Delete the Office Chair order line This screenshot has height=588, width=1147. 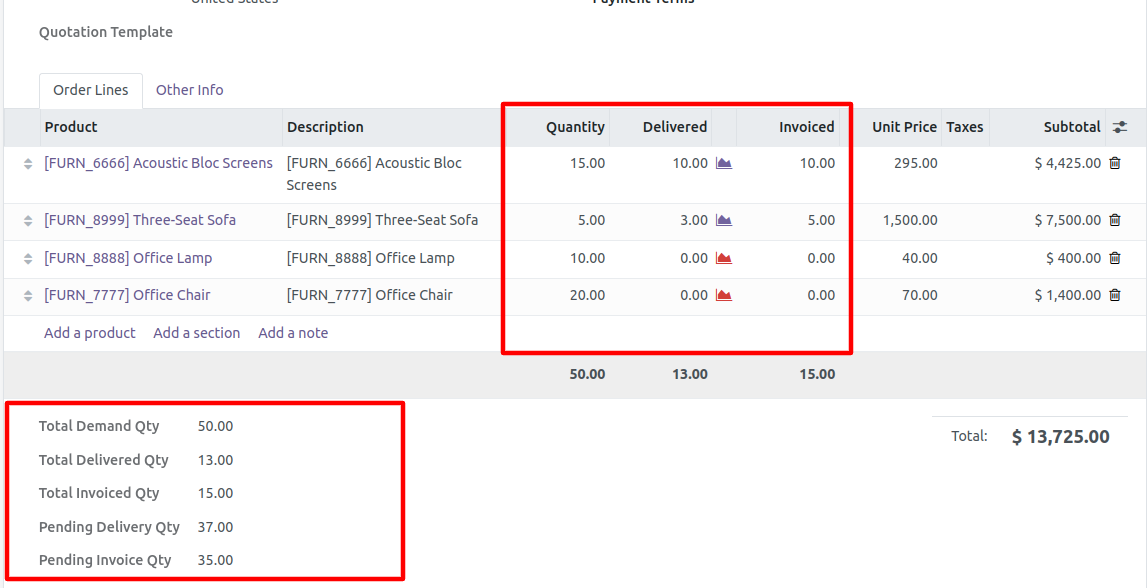coord(1115,295)
